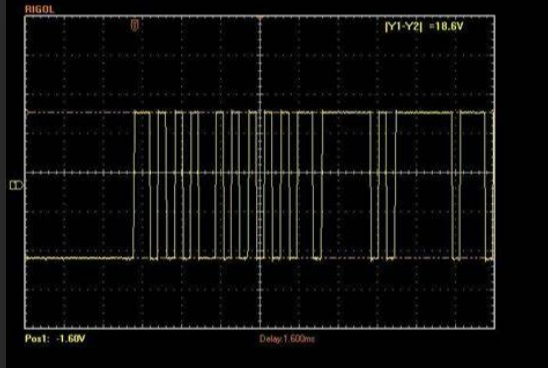Screen dimensions: 548x368
Task: Click the second-widest high pulse of the waveform
Action: [347, 113]
